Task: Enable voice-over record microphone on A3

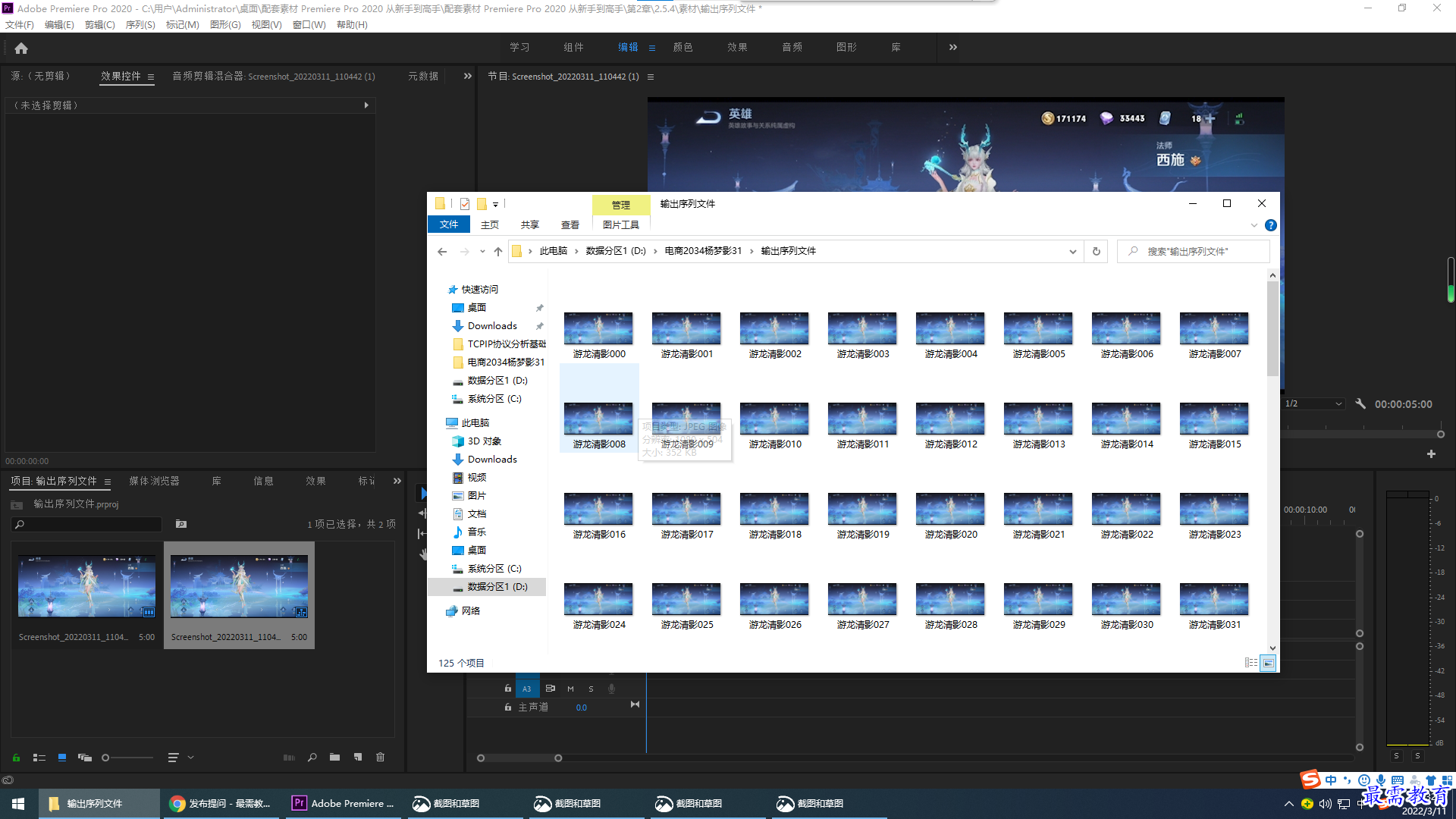Action: pos(611,689)
